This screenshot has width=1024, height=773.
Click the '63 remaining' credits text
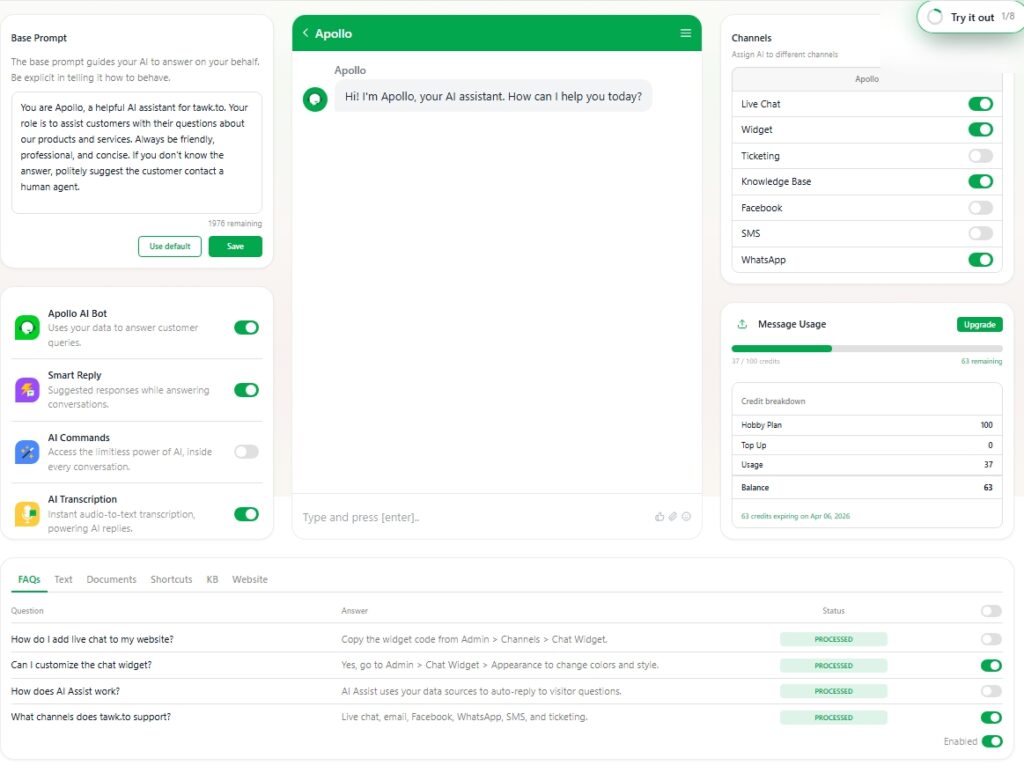coord(981,361)
